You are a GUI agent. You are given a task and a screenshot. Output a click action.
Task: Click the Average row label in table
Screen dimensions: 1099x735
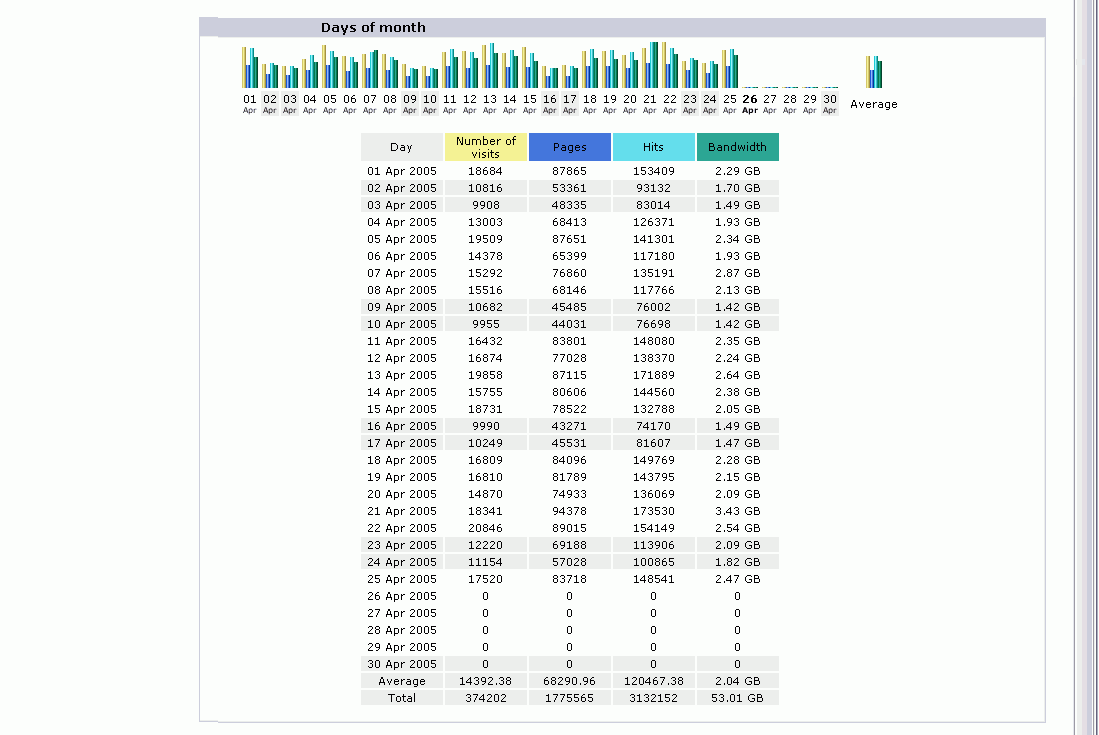click(x=401, y=681)
